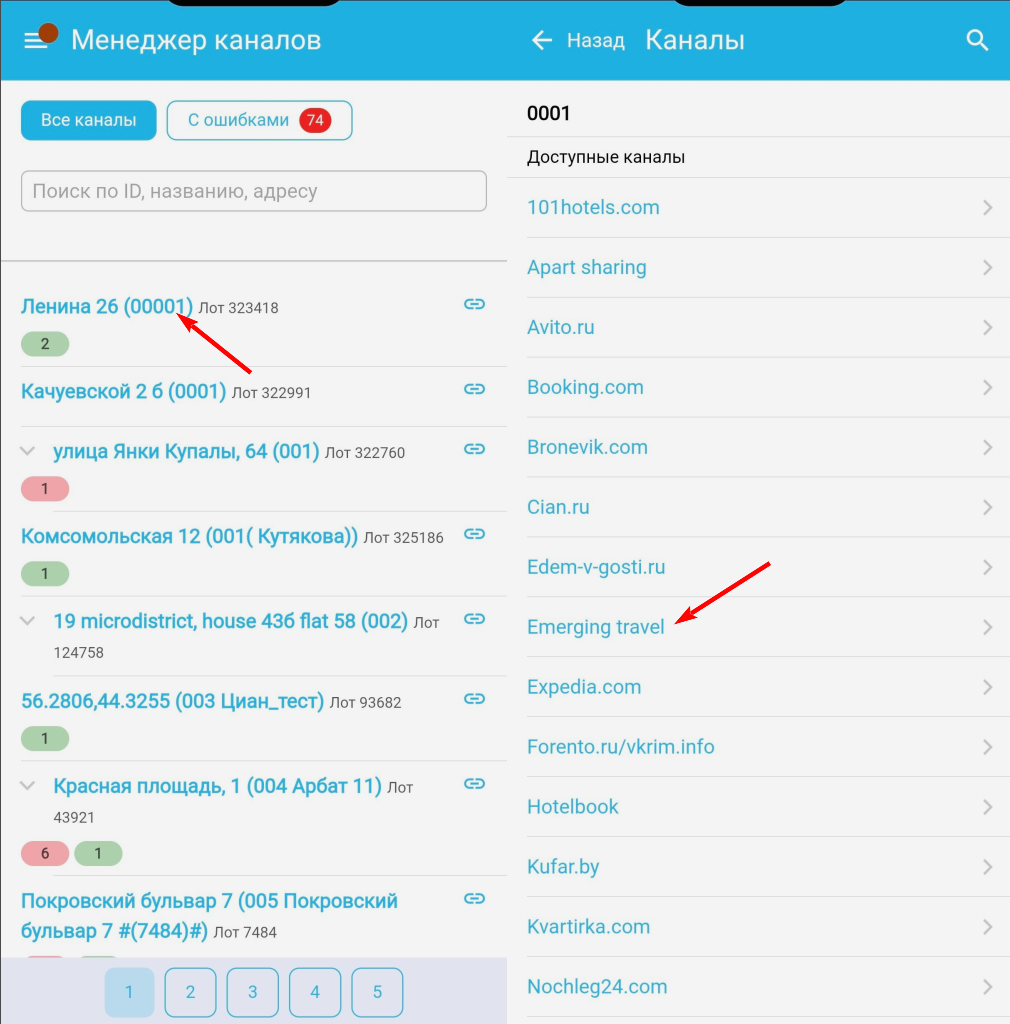Expand 19 microdistrict row

pos(27,620)
